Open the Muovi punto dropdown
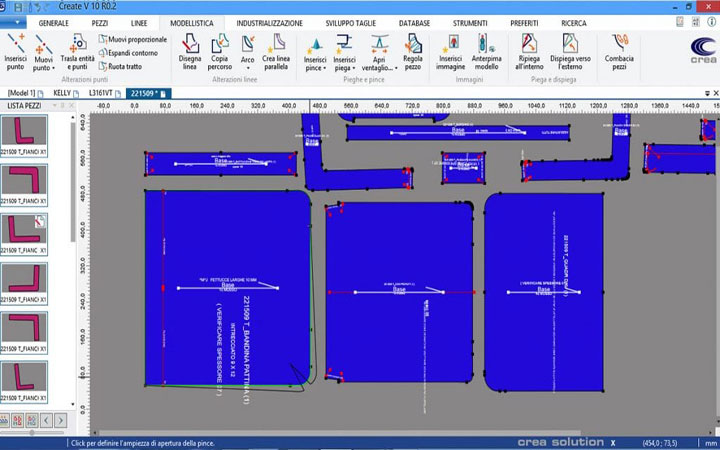Screen dimensions: 720x450 (43, 69)
